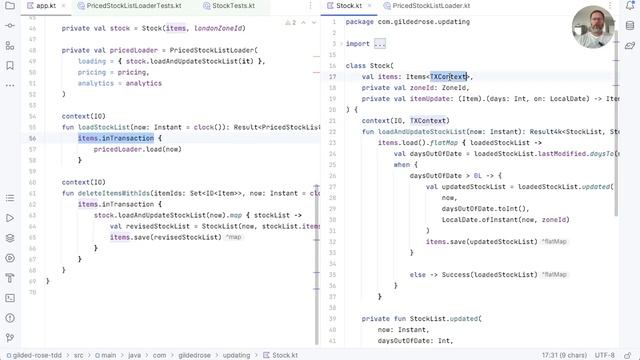Open the Terminal tool window
The height and width of the screenshot is (360, 640).
tap(10, 298)
